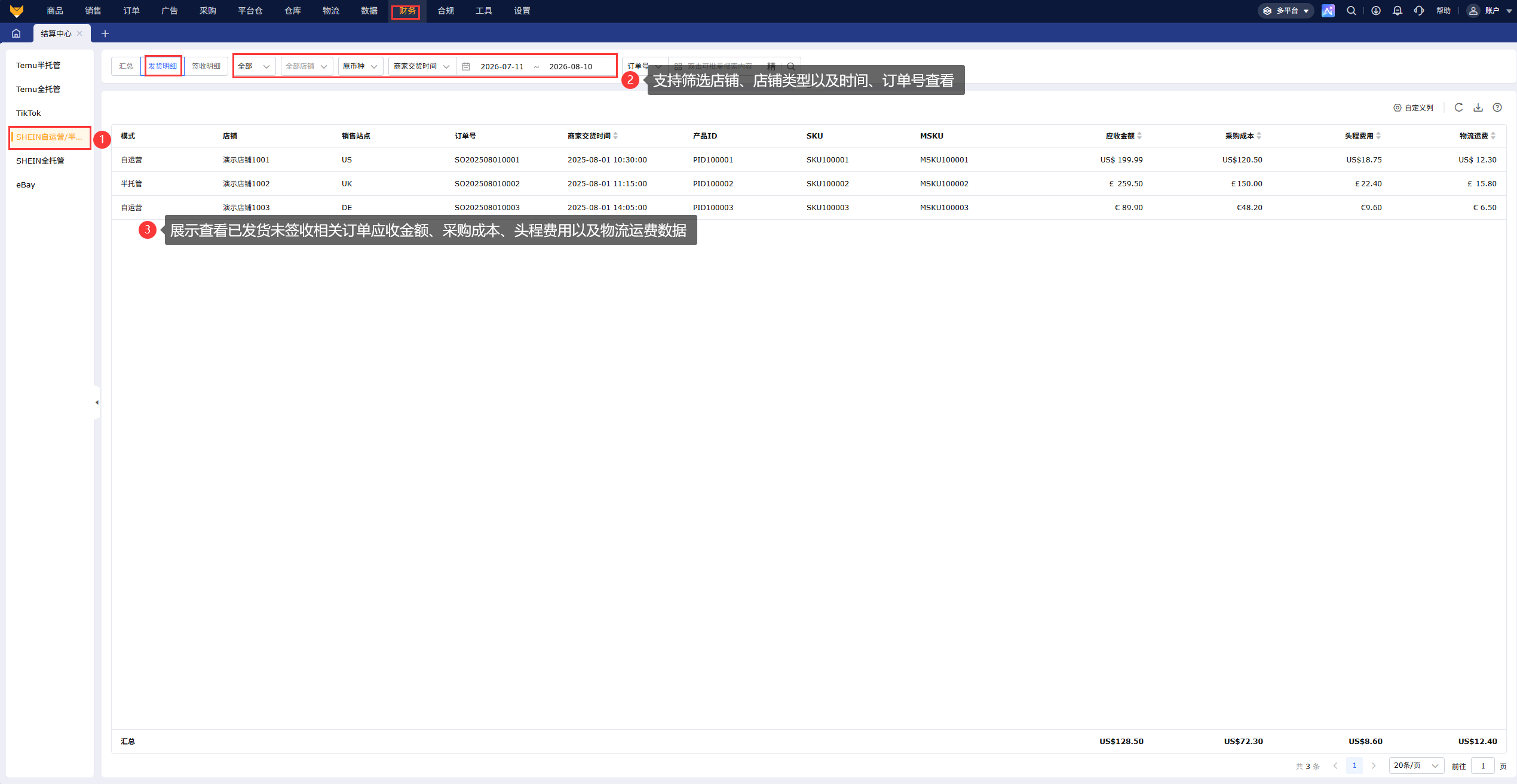Image resolution: width=1517 pixels, height=784 pixels.
Task: Click the 帮助 help link
Action: coord(1444,11)
